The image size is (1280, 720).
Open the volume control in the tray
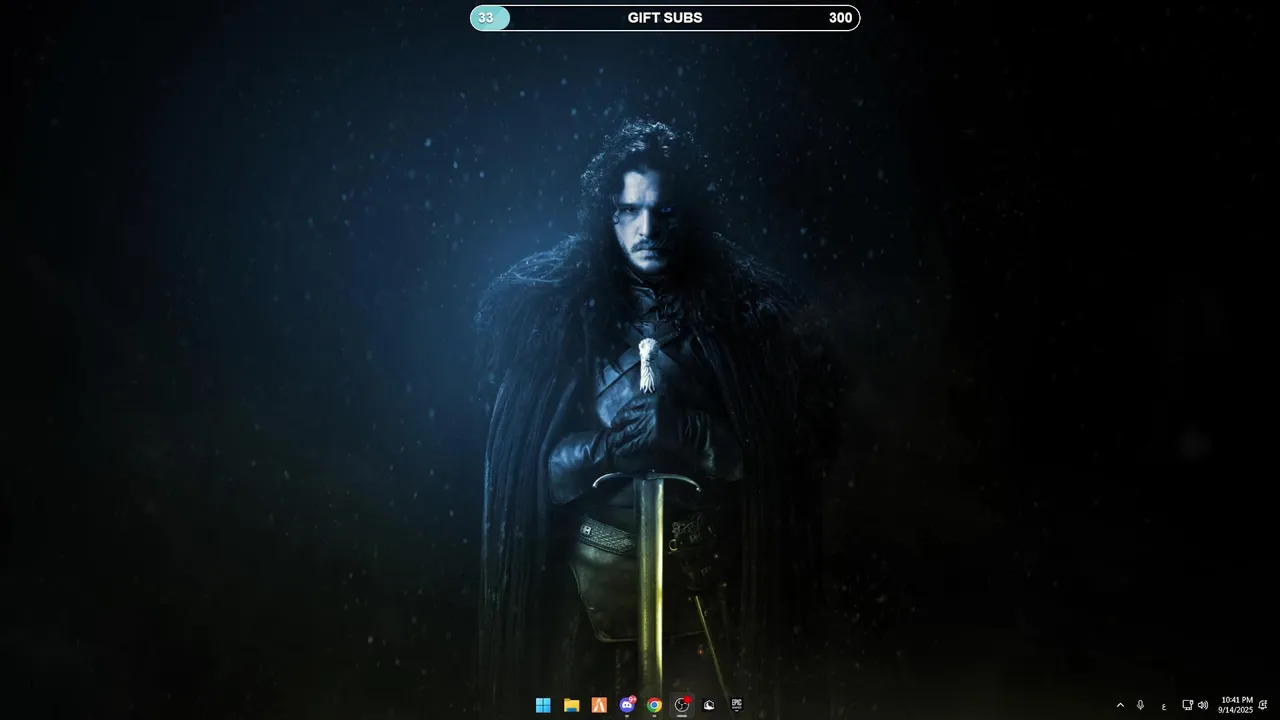[1202, 705]
